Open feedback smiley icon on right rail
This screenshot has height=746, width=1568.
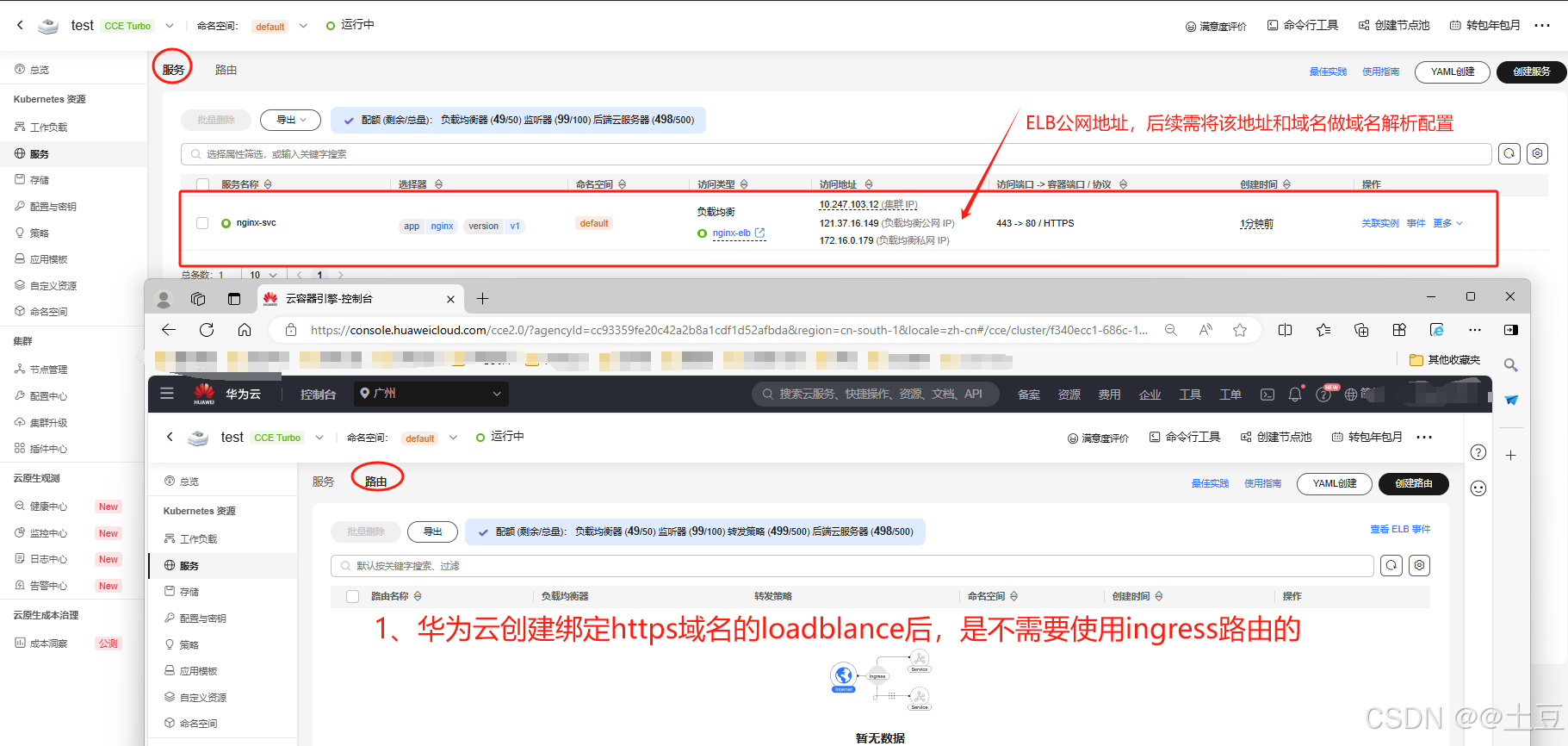pos(1478,488)
